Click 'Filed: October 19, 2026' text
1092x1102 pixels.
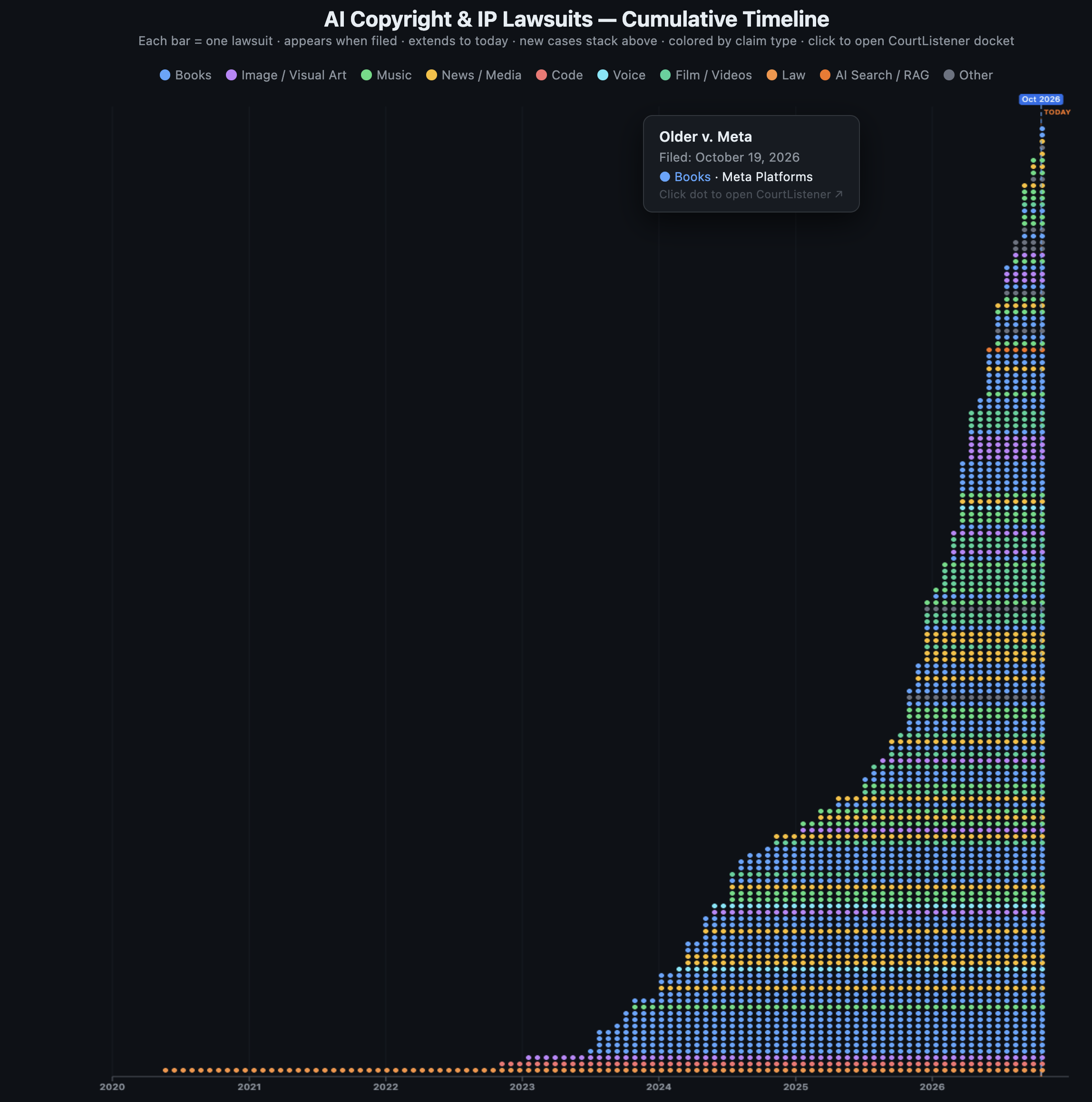[x=729, y=157]
